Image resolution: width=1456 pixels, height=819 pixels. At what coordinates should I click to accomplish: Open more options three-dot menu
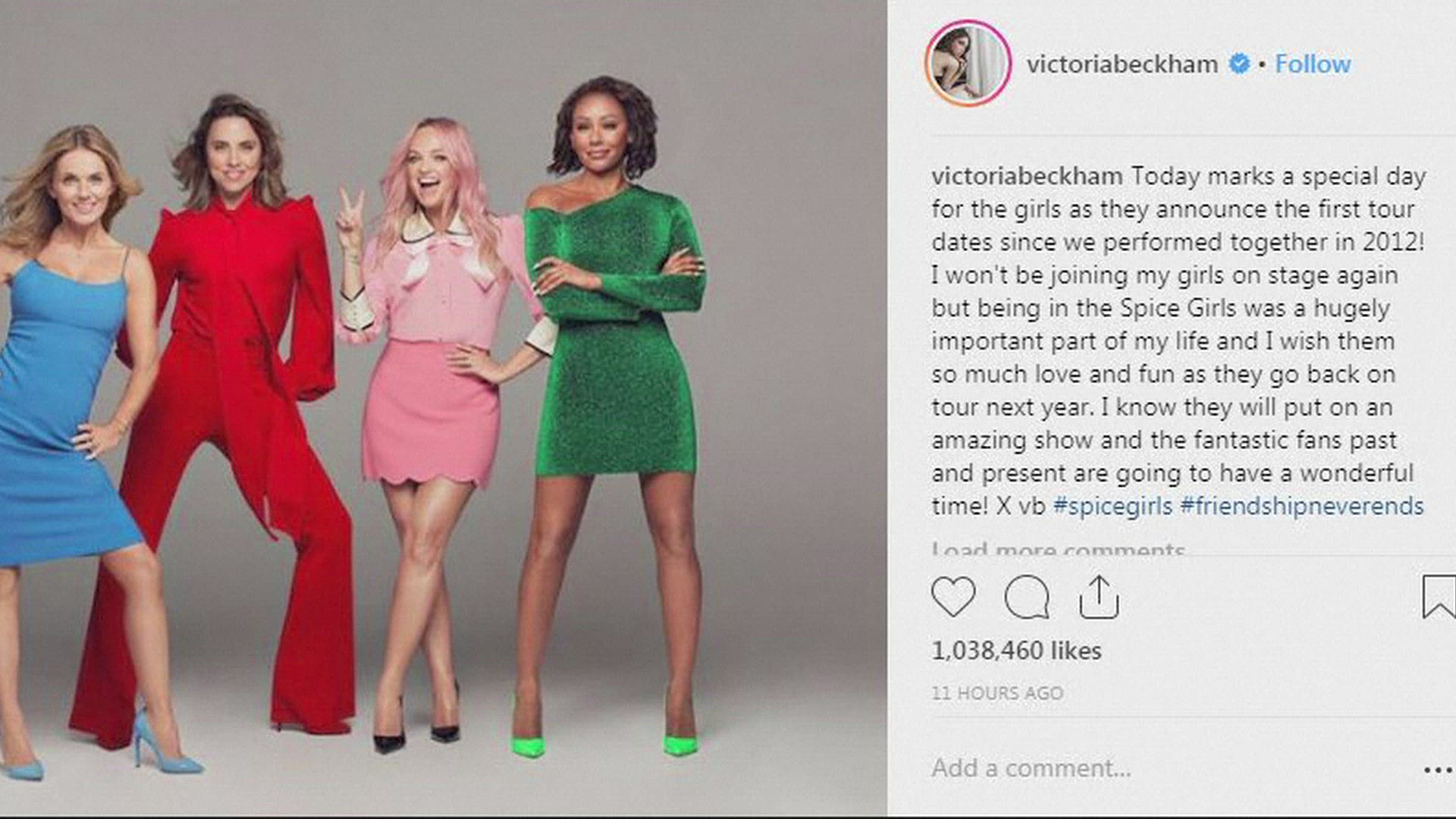[x=1439, y=770]
